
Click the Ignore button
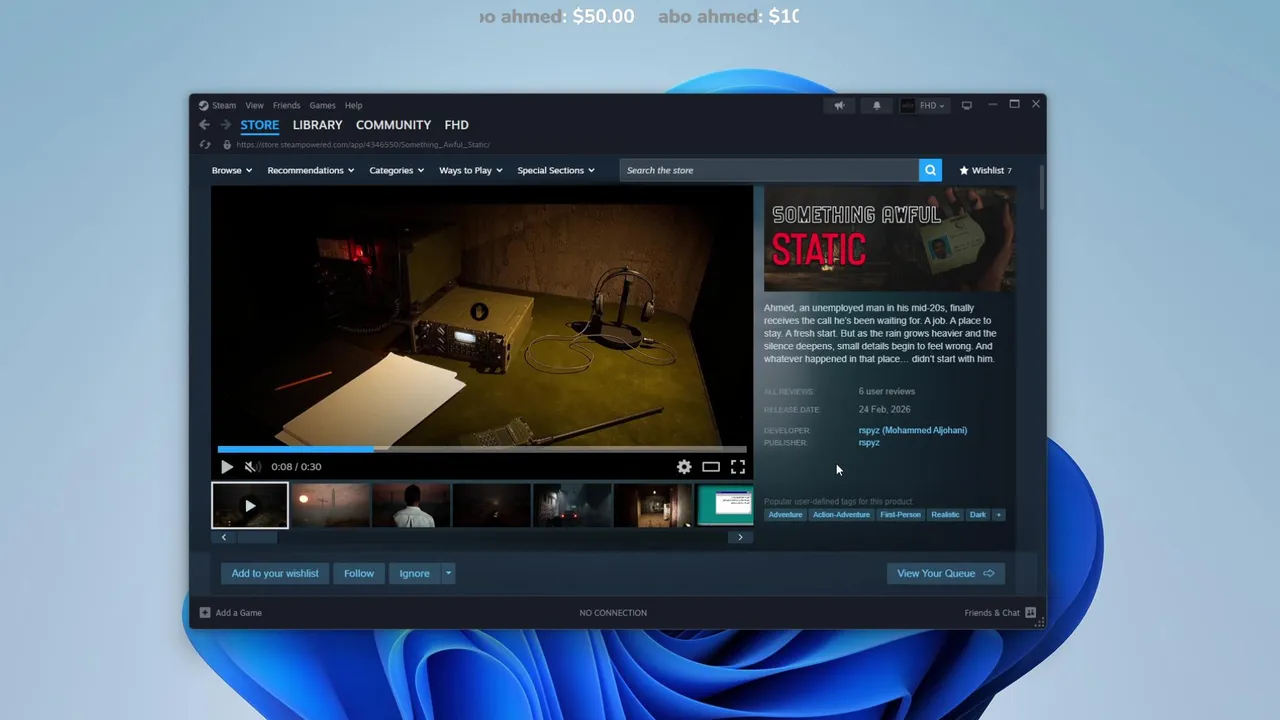(414, 574)
